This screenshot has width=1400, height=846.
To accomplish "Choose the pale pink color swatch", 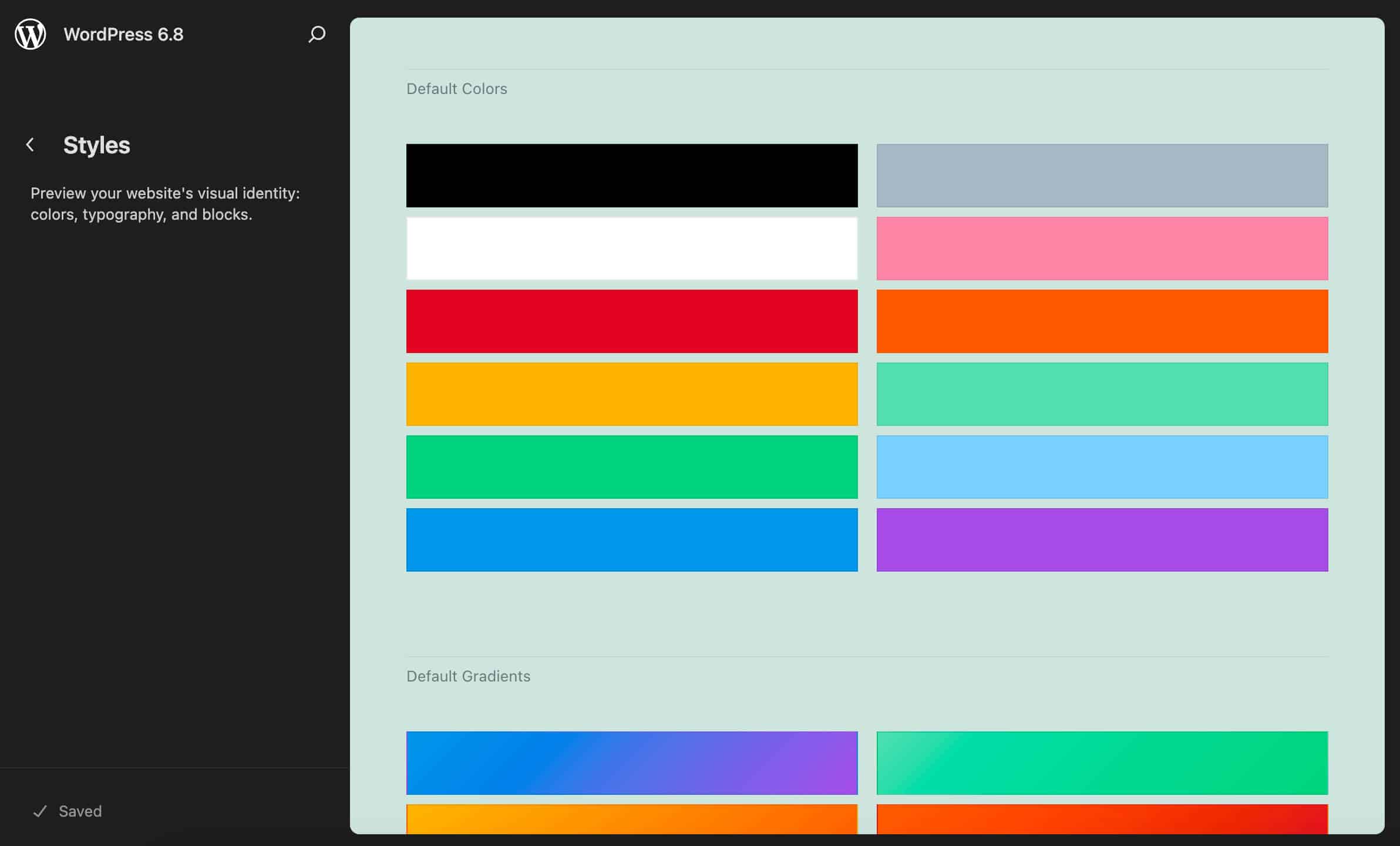I will click(1102, 248).
